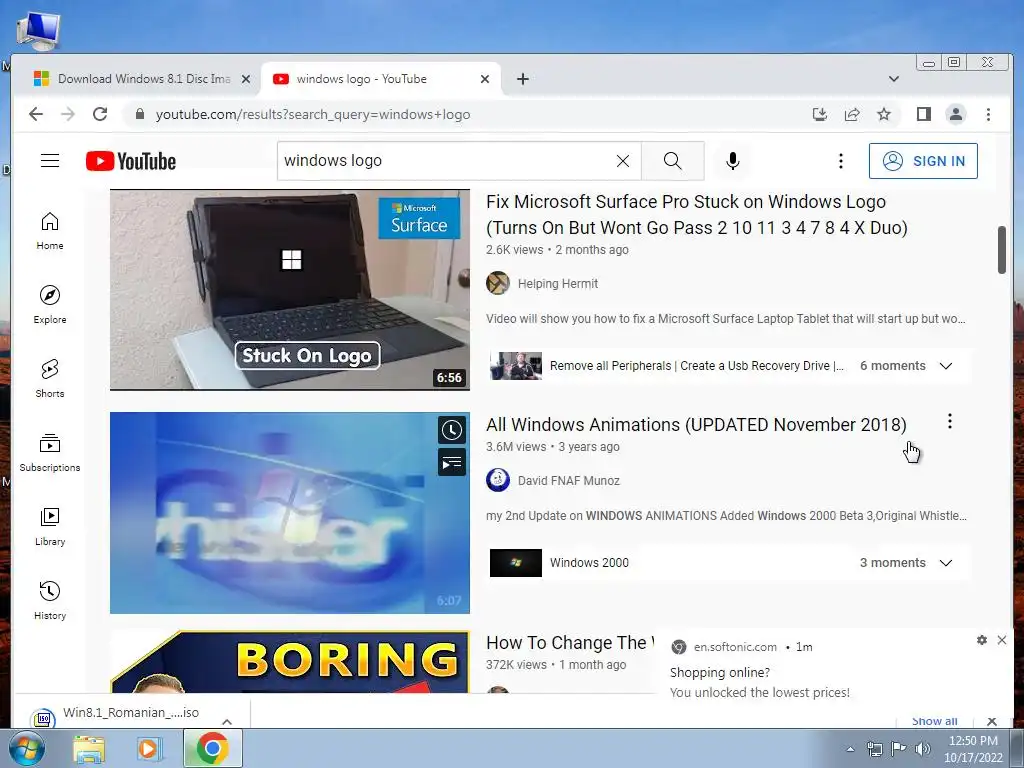Open Windows Explorer from taskbar
Image resolution: width=1024 pixels, height=768 pixels.
(89, 749)
